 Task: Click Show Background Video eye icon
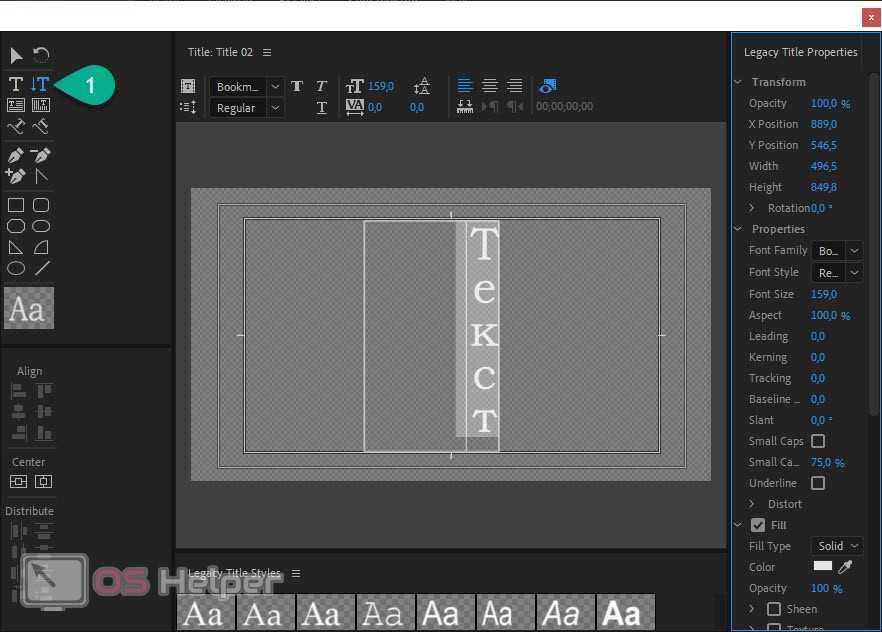(x=547, y=86)
